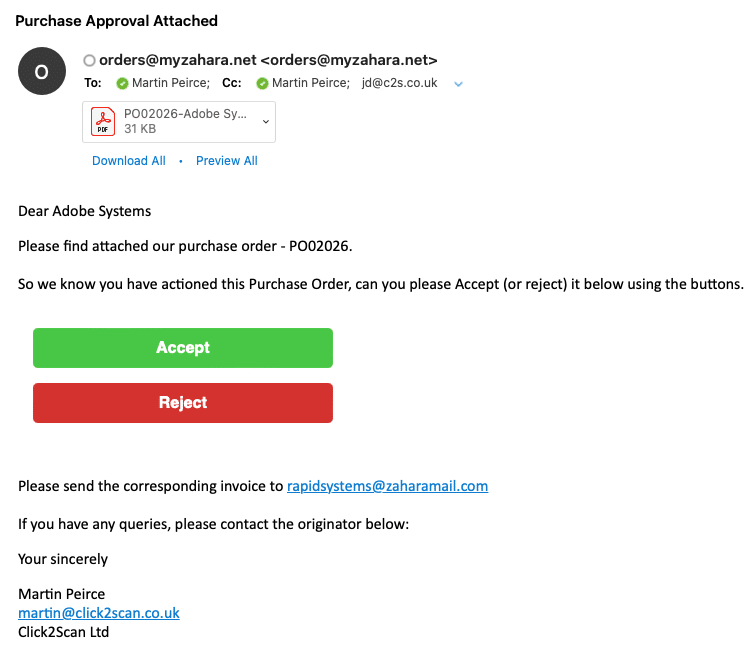The image size is (754, 660).
Task: Click the green check icon beside To recipient
Action: [122, 84]
